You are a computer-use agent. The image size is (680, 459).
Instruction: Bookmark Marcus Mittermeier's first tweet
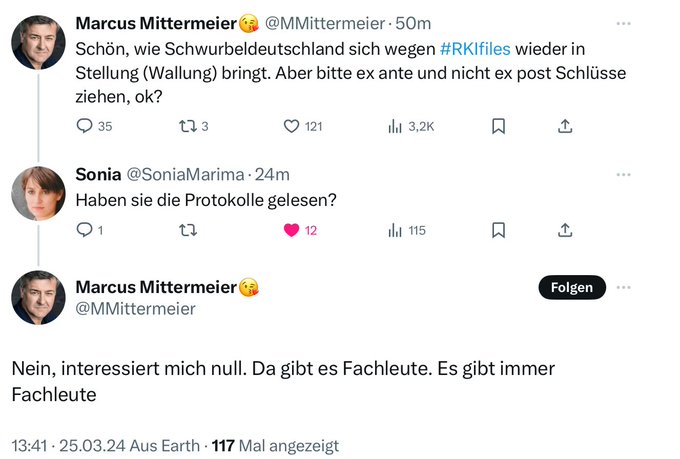498,126
